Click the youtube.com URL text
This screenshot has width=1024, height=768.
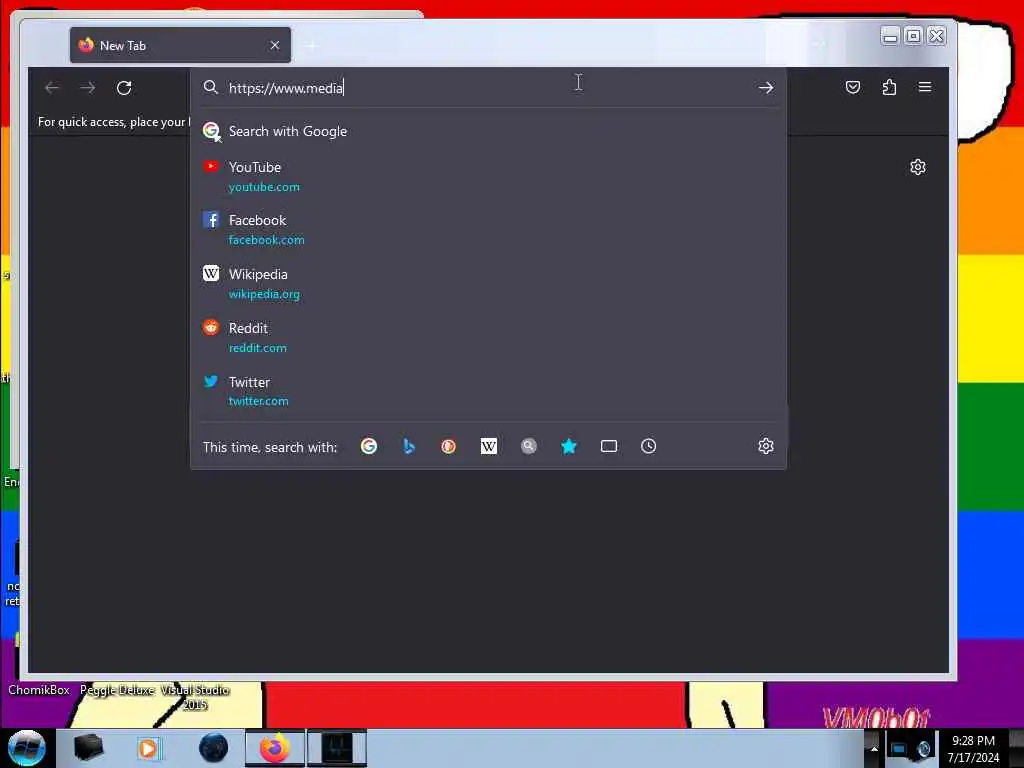[x=264, y=187]
